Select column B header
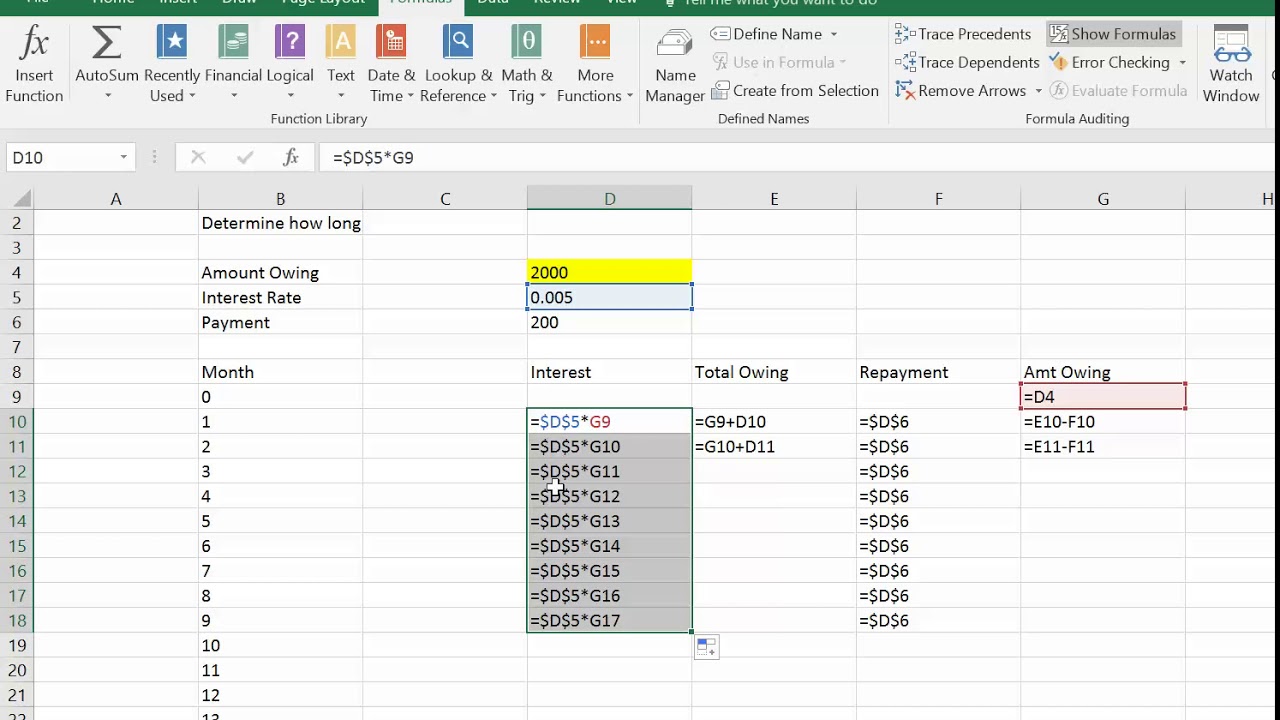 click(280, 199)
